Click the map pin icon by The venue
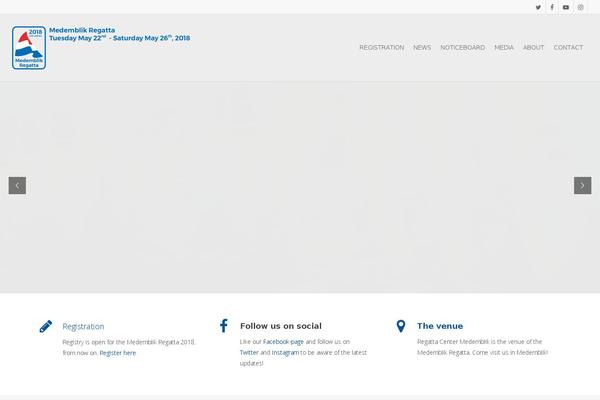Image resolution: width=600 pixels, height=400 pixels. 401,326
